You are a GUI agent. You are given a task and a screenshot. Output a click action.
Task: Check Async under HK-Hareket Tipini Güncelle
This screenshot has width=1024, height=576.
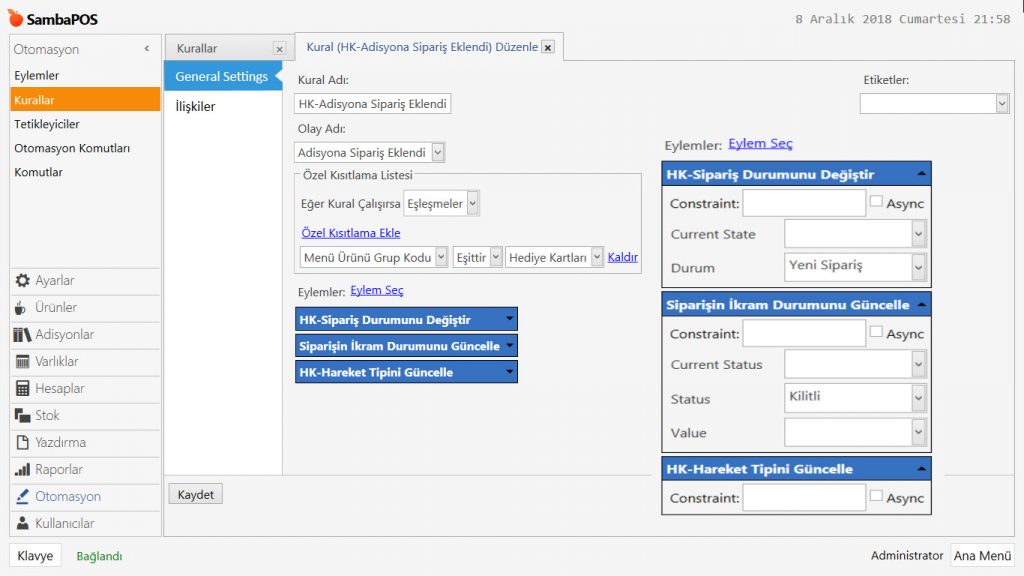876,496
